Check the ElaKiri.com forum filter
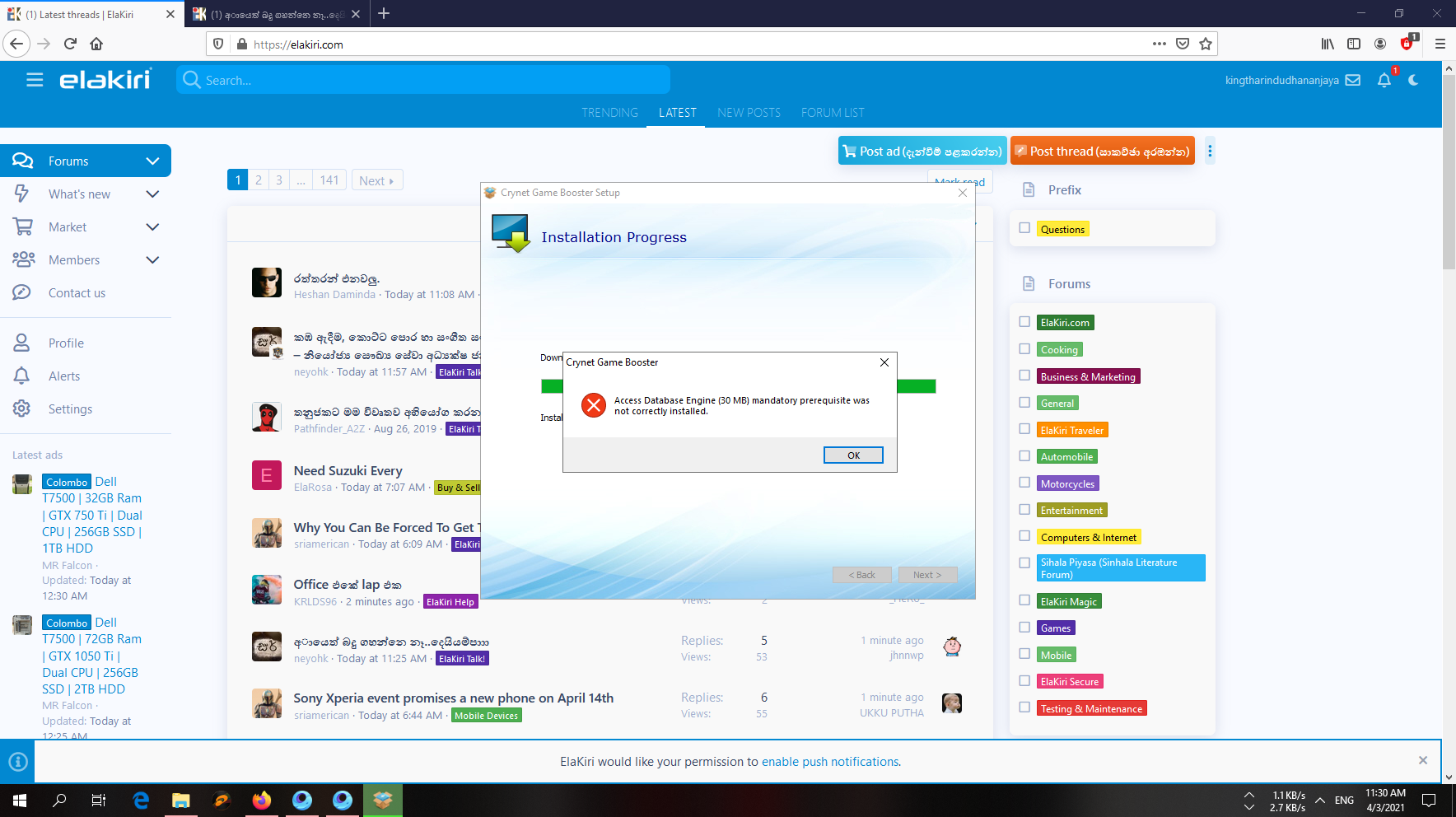 (1024, 322)
